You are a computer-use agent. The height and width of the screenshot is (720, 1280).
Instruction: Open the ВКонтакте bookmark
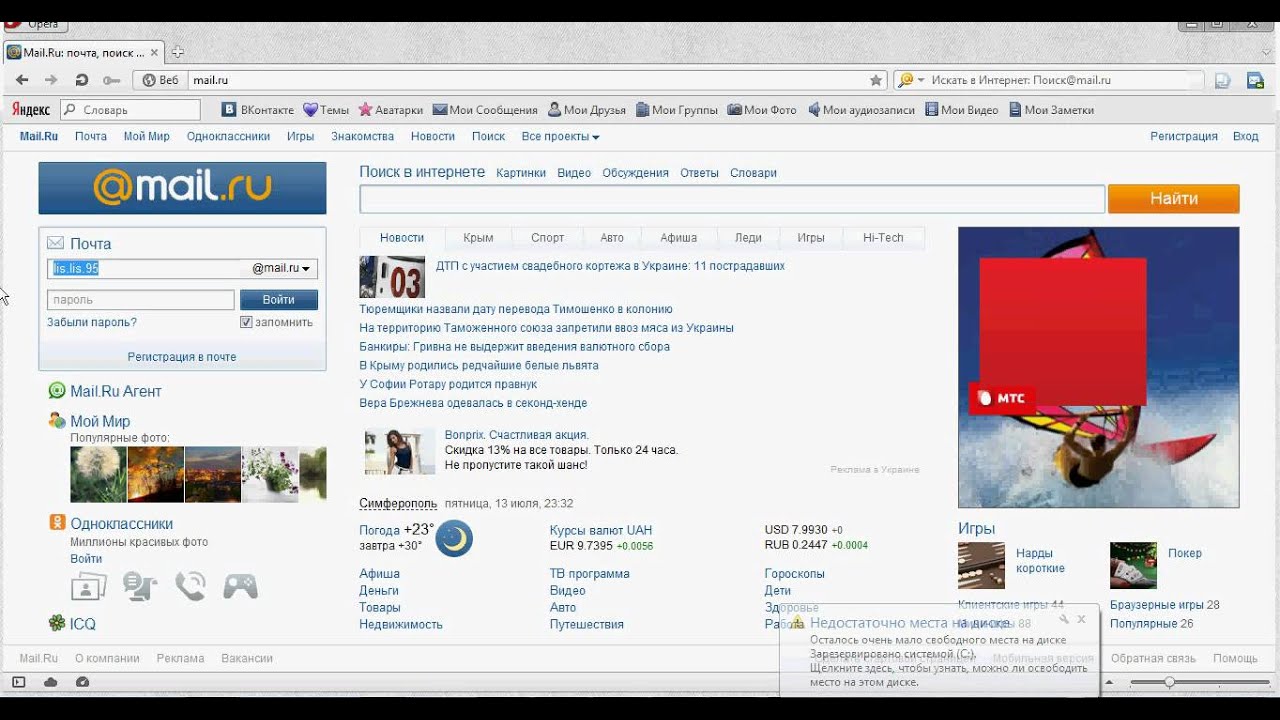258,110
